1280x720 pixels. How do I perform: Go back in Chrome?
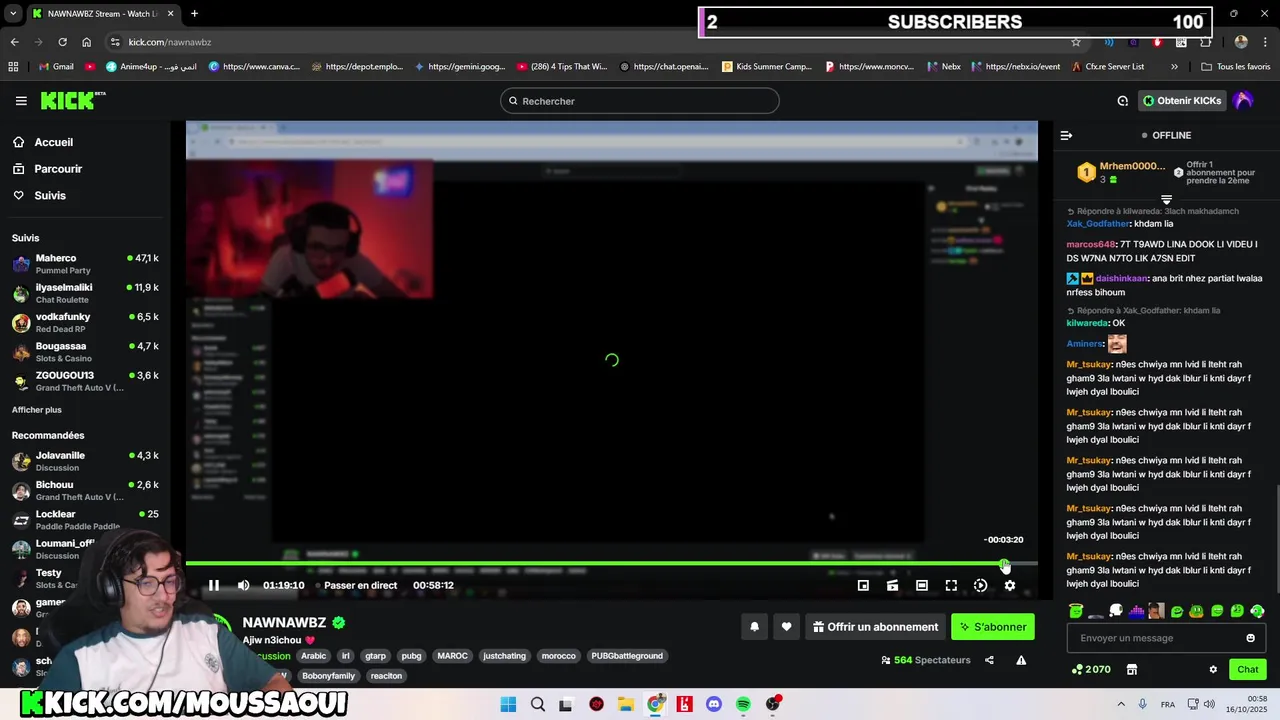14,42
